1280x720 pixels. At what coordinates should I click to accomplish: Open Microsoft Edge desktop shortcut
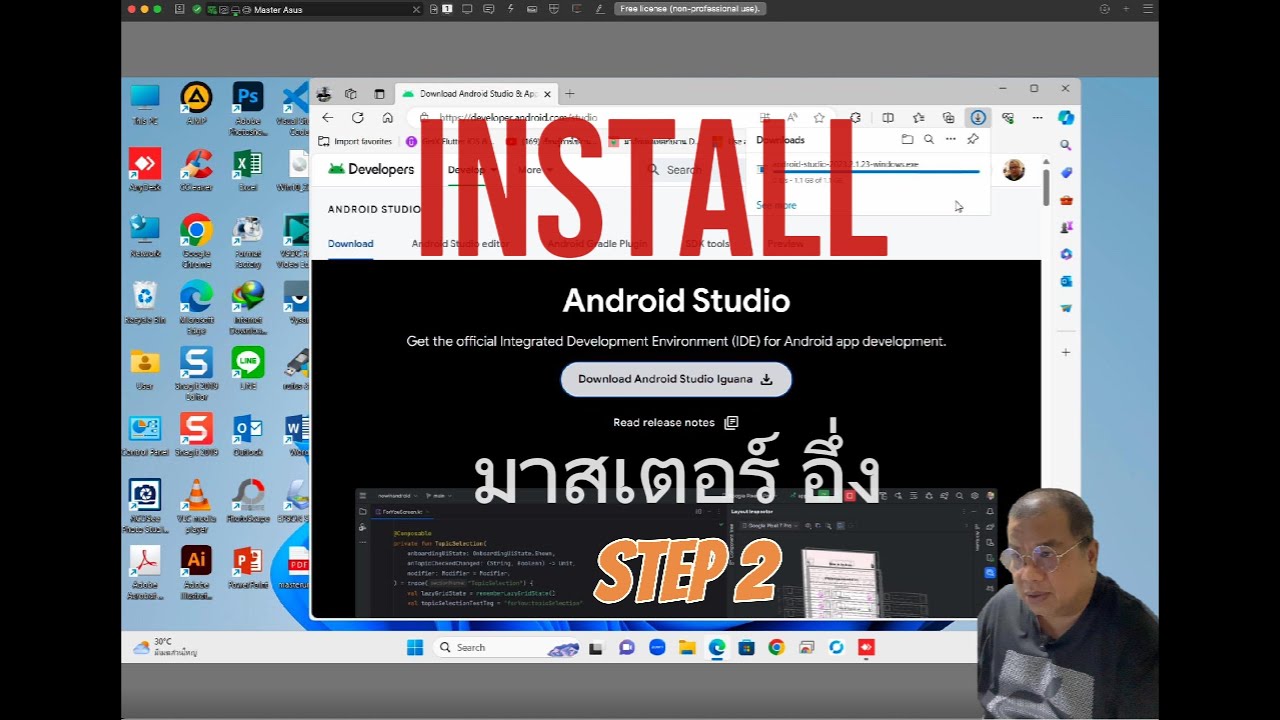click(196, 307)
